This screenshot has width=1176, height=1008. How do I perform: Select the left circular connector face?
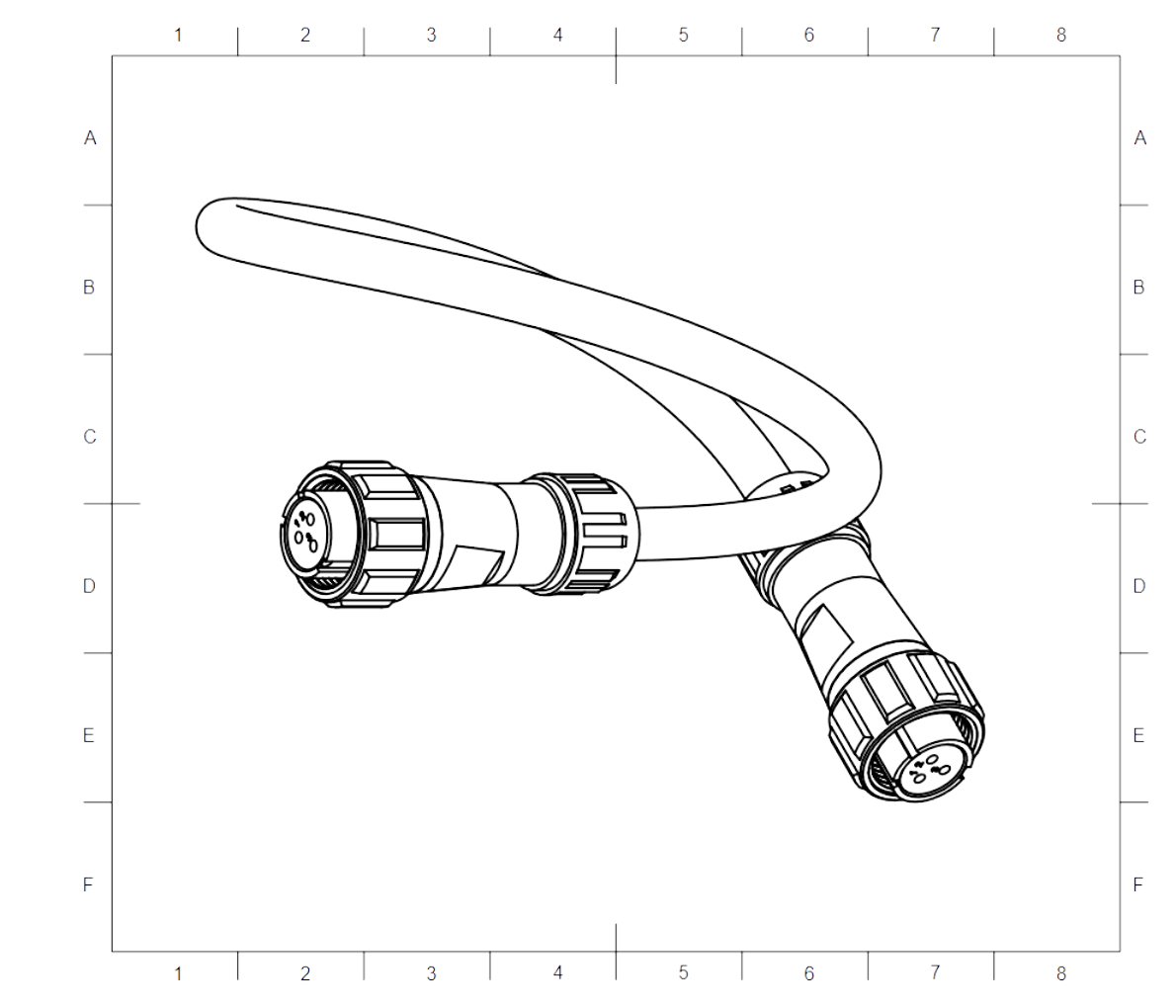(x=314, y=529)
